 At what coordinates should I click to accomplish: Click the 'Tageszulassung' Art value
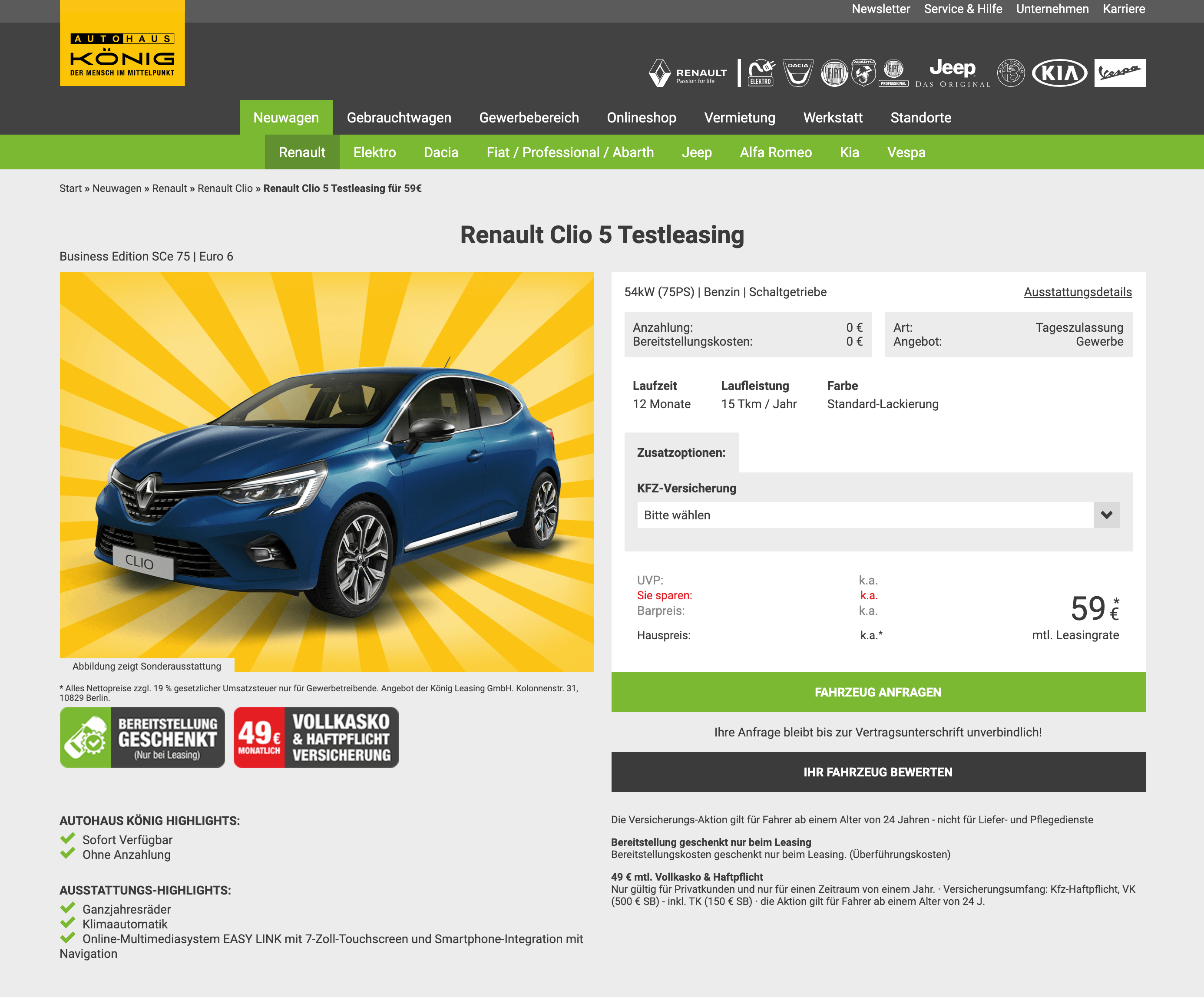(x=1079, y=327)
